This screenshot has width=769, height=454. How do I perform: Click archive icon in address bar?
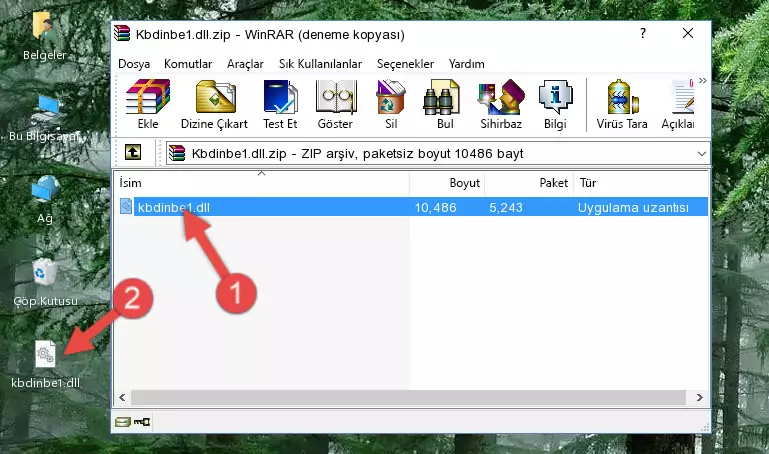177,153
